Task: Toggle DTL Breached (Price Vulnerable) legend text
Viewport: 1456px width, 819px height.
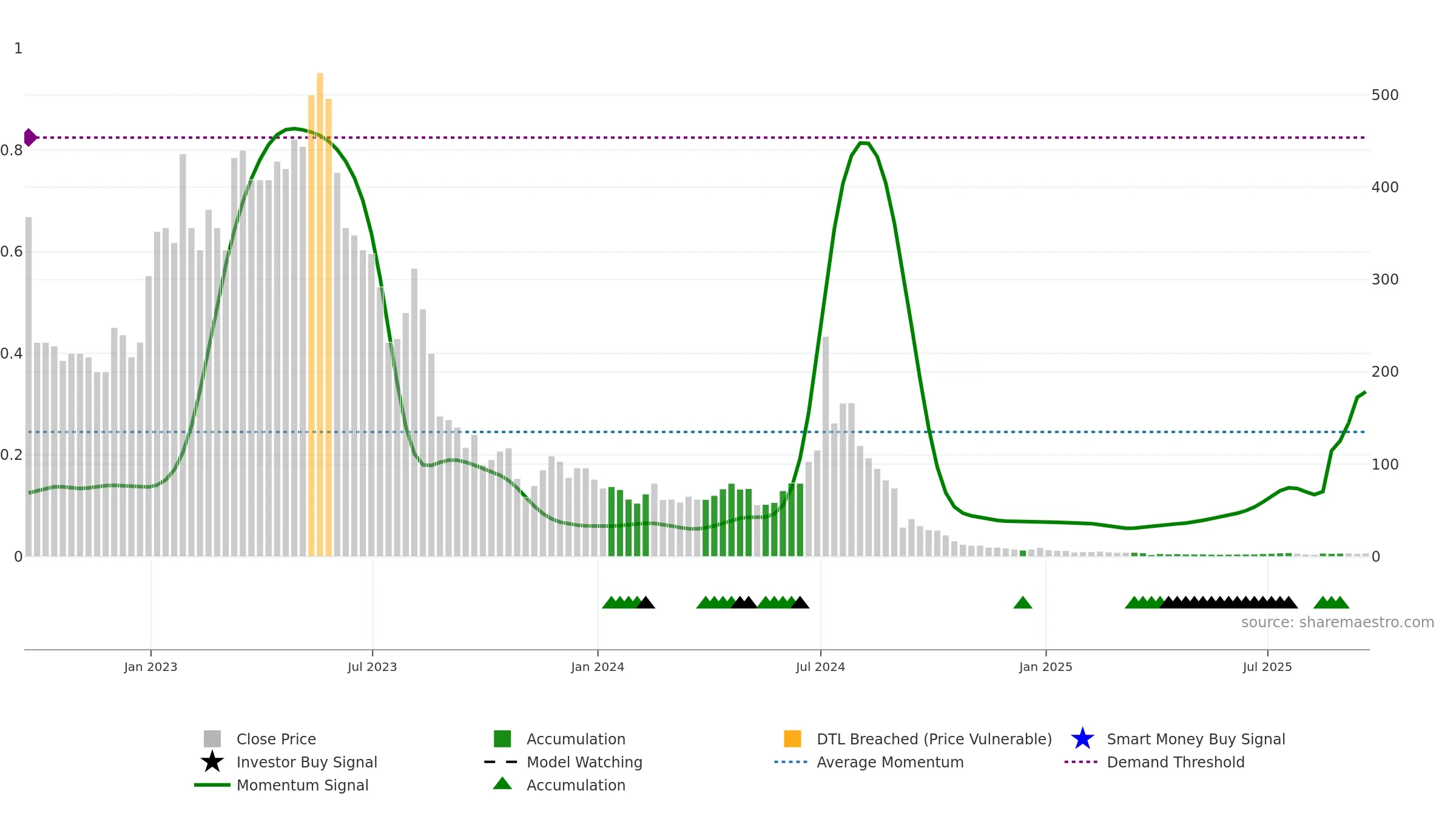Action: (x=934, y=739)
